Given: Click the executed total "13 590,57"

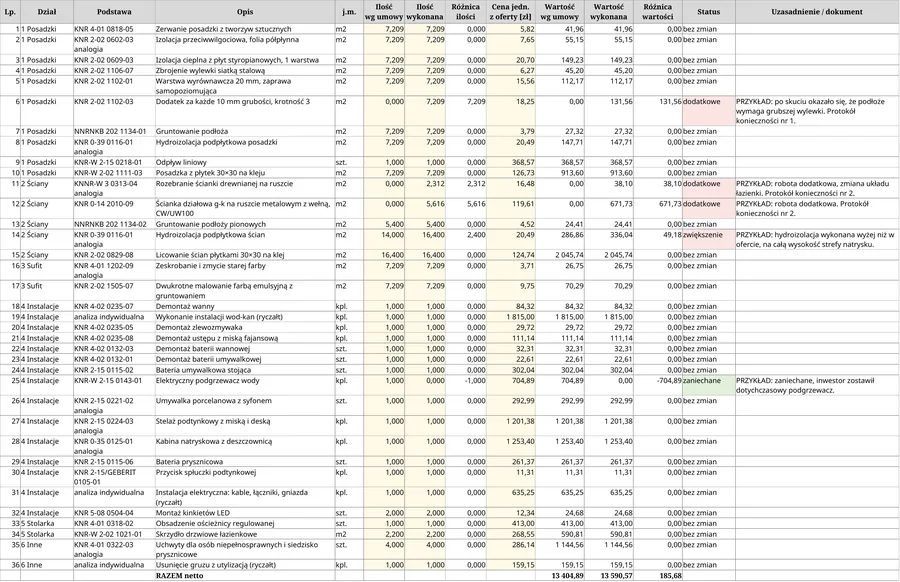Looking at the screenshot, I should [x=609, y=576].
